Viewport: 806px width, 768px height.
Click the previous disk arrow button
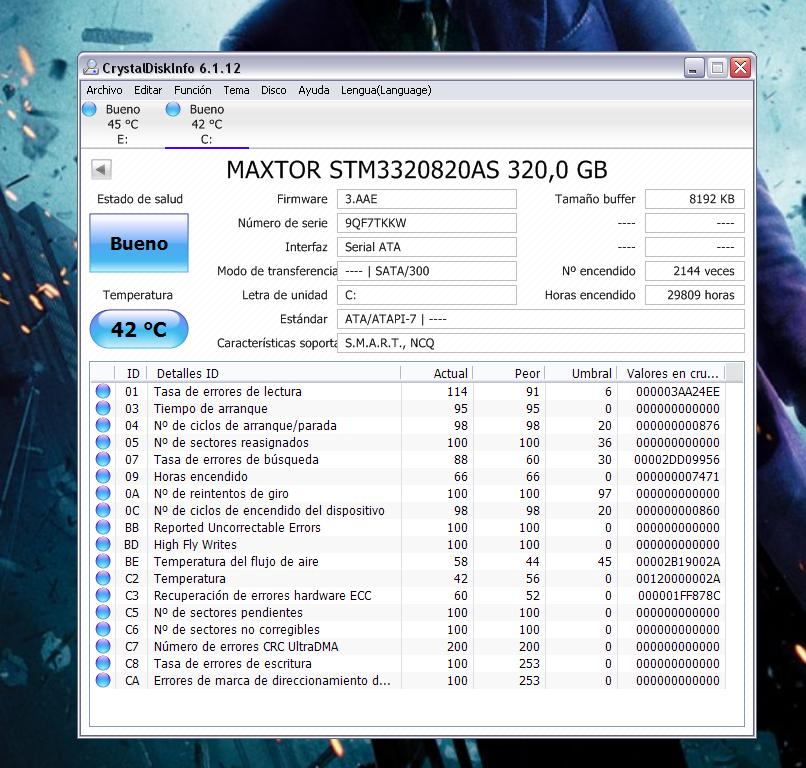click(x=100, y=169)
